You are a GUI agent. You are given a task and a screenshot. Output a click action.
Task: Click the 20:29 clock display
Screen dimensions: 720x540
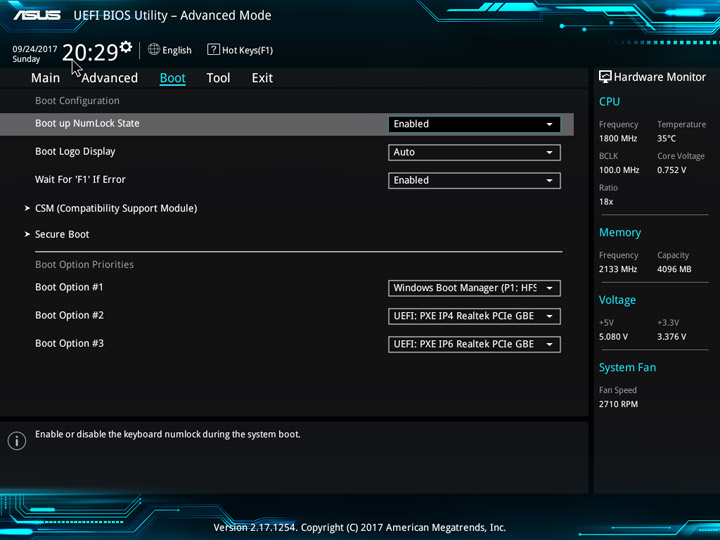coord(90,52)
